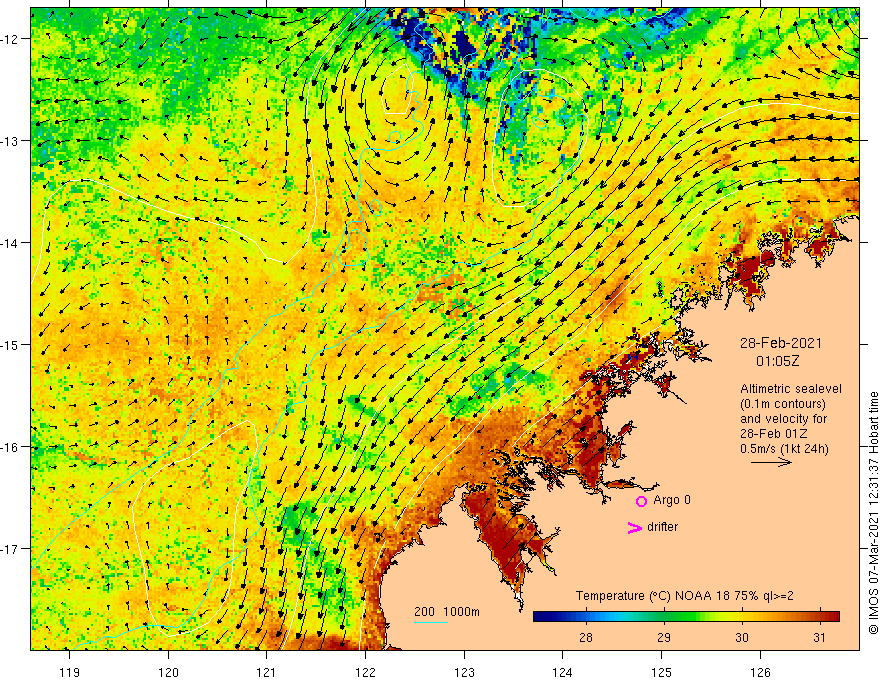Click the 'Temperature (°C) NOAA 18 75% ql>=2' title
The width and height of the screenshot is (880, 680).
coord(685,596)
